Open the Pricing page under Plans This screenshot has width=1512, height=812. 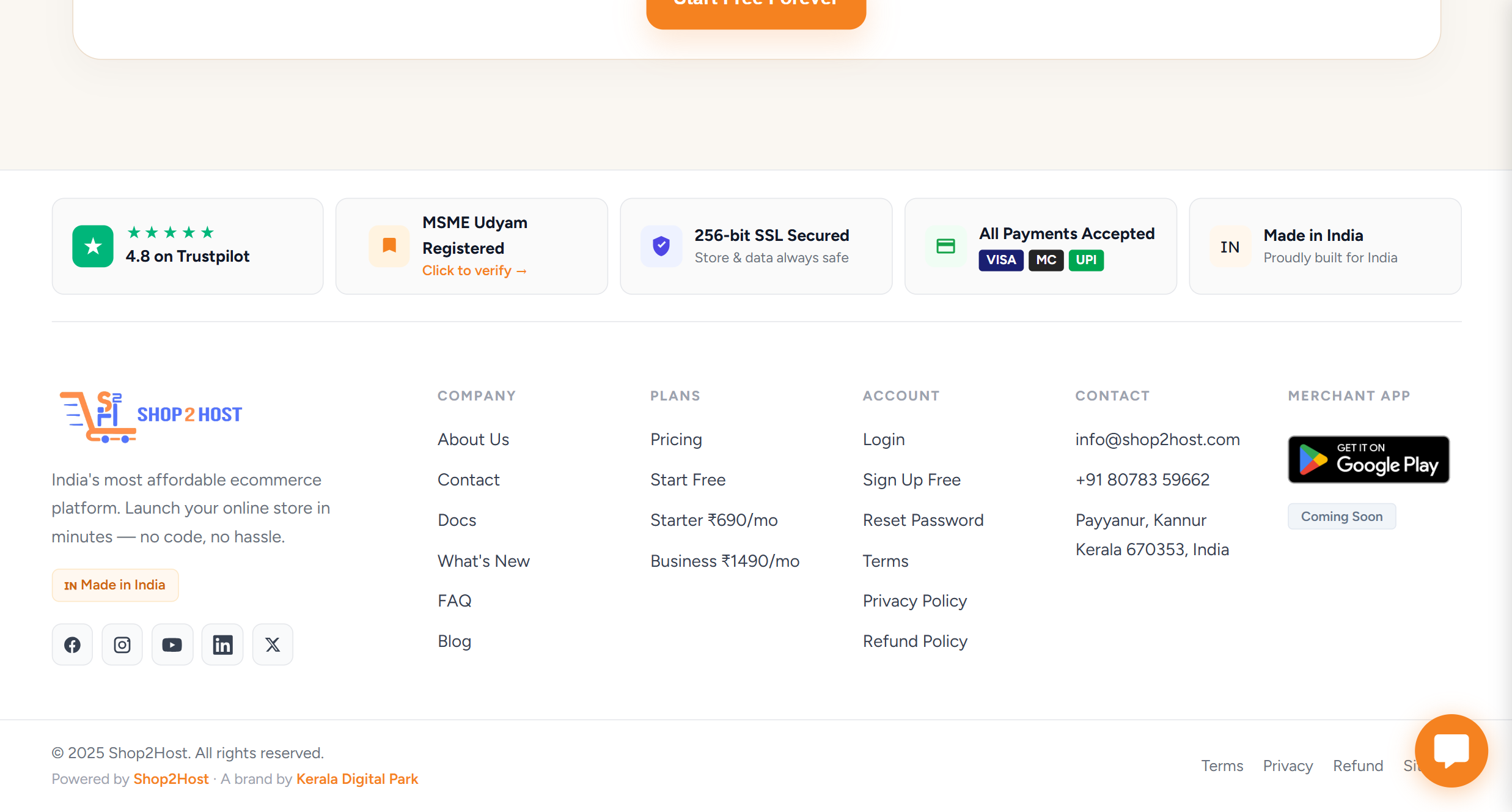point(676,439)
